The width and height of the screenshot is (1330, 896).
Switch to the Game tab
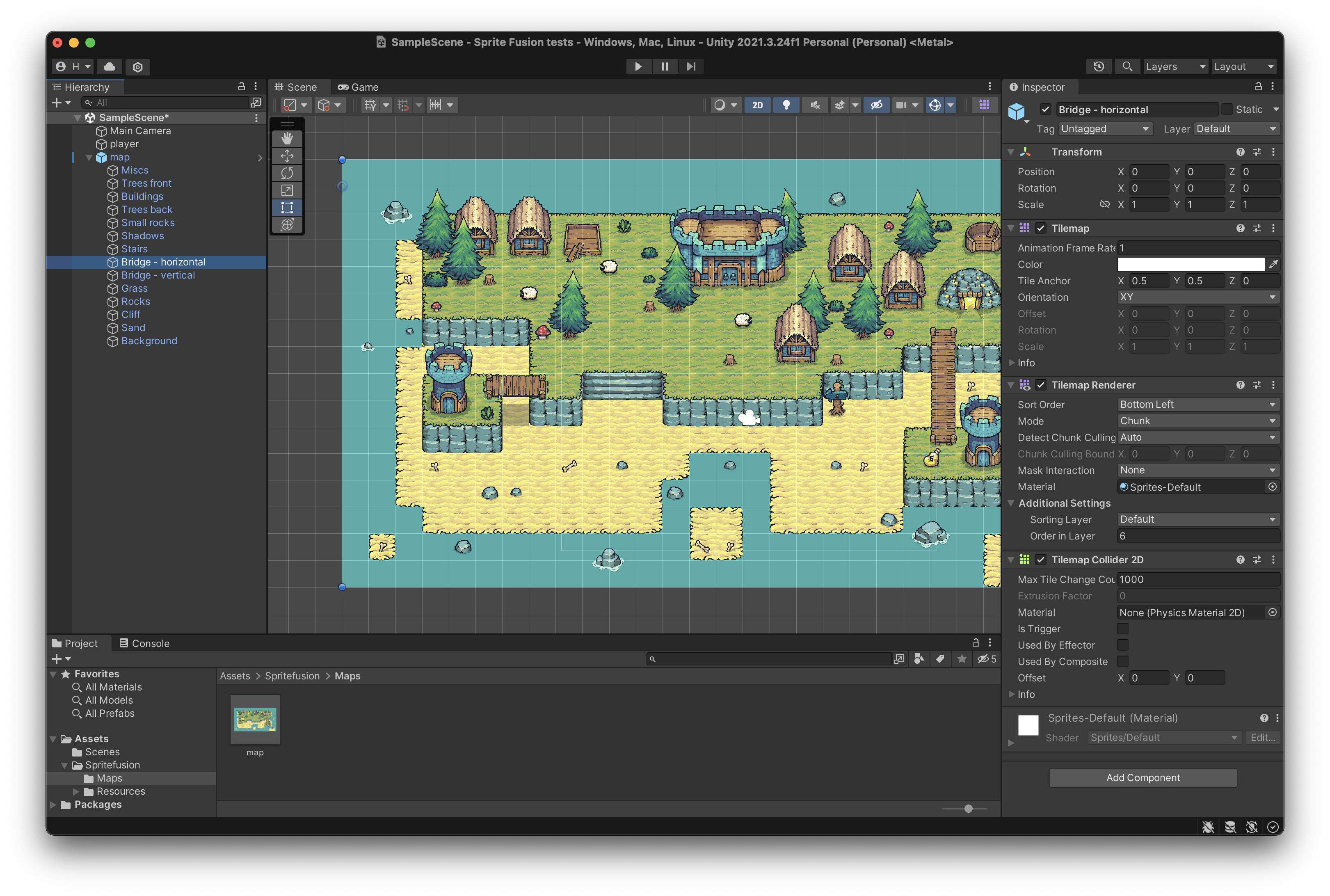coord(358,87)
